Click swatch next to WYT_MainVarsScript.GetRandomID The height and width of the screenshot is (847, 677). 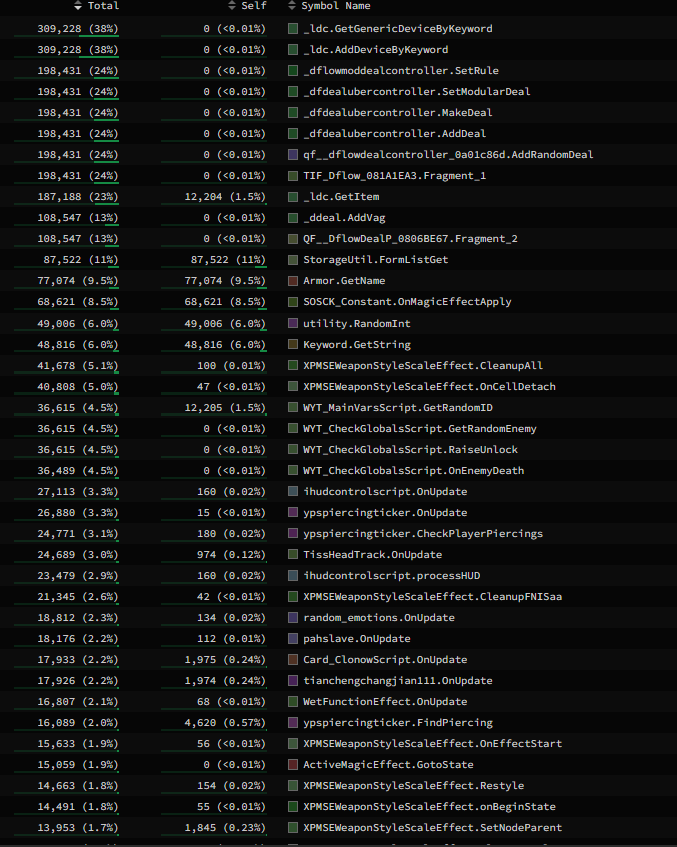293,408
